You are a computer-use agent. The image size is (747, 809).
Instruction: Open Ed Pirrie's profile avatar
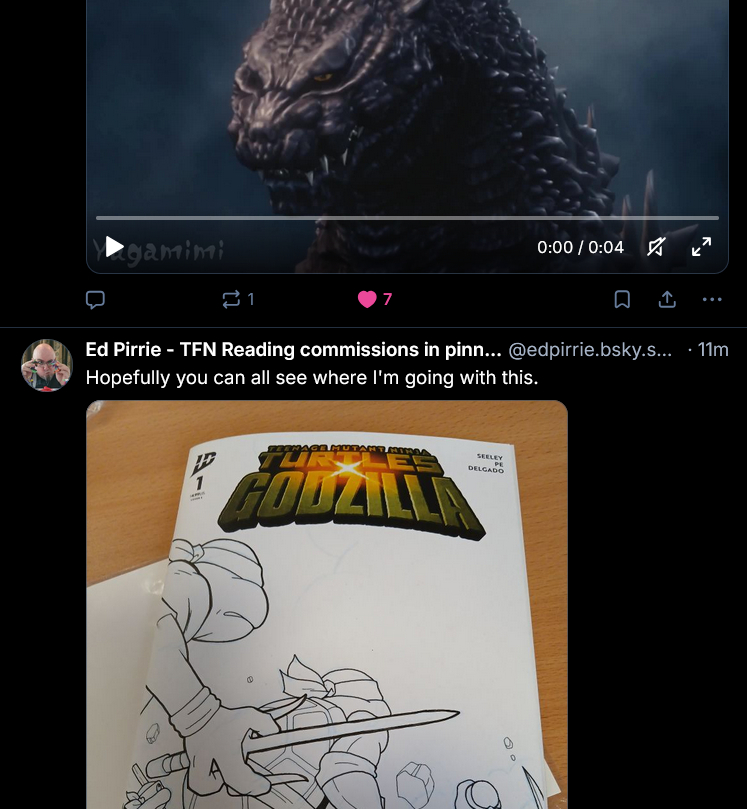(x=47, y=365)
